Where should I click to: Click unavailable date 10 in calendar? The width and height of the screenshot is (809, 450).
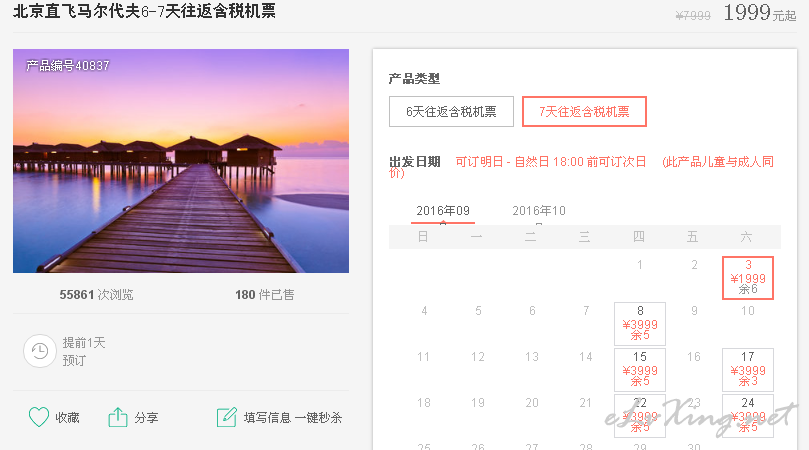pyautogui.click(x=748, y=311)
